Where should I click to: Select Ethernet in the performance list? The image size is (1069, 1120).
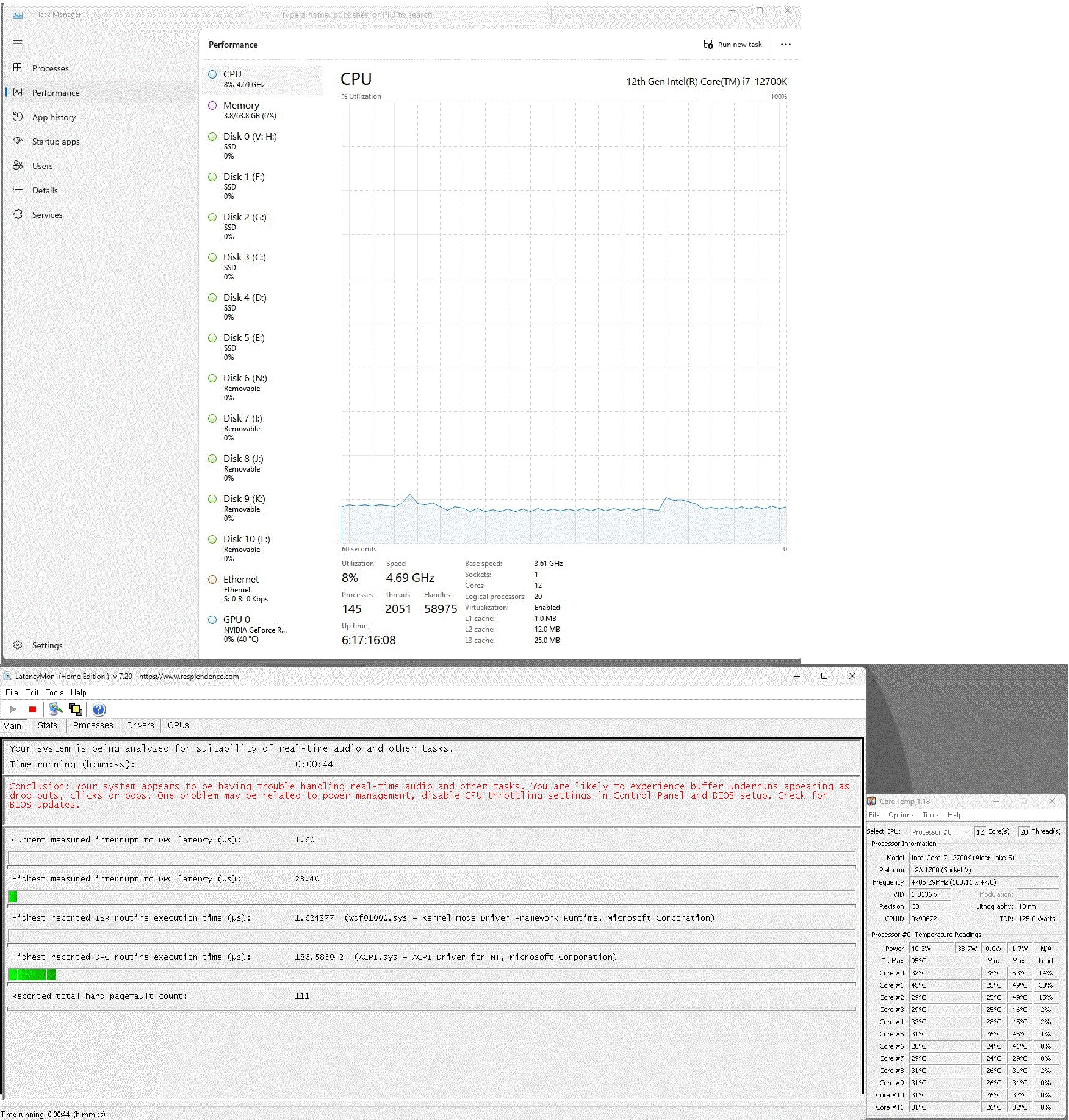pos(262,589)
